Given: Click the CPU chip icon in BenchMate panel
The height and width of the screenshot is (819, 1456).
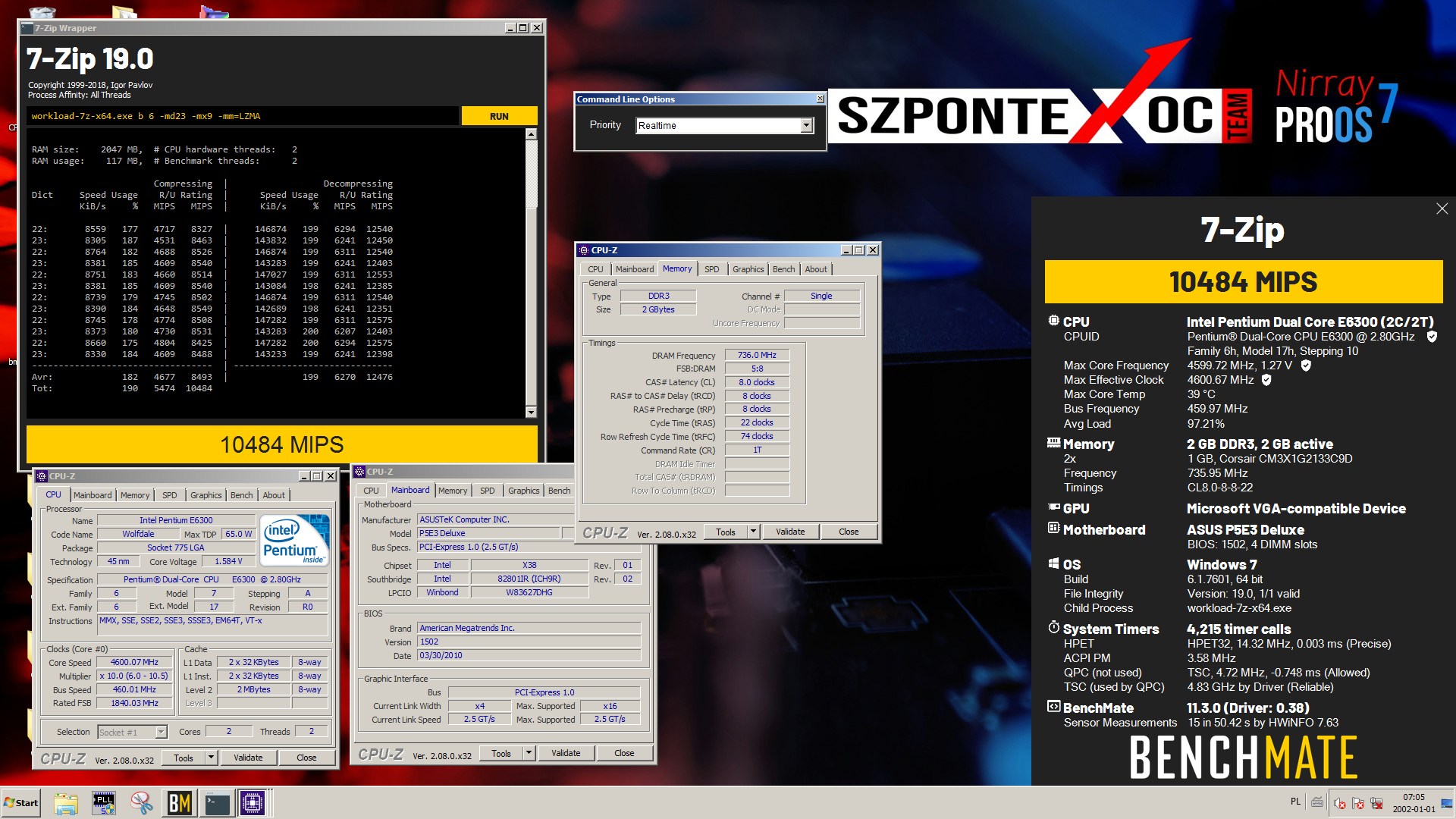Looking at the screenshot, I should click(1053, 321).
